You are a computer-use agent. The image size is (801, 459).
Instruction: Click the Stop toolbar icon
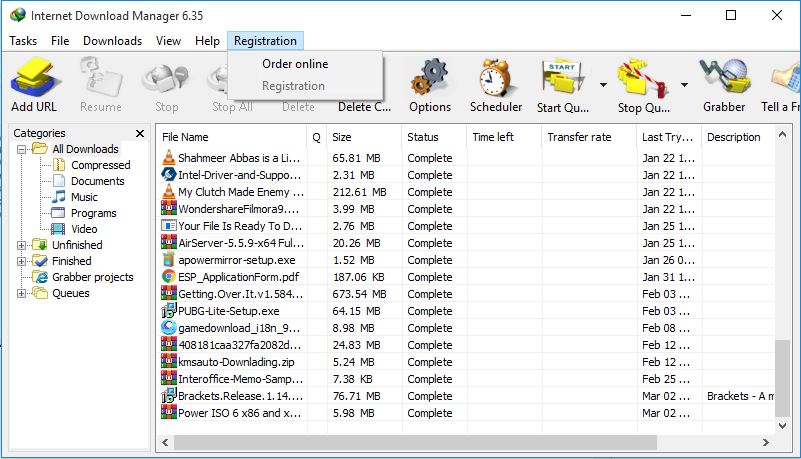(167, 79)
